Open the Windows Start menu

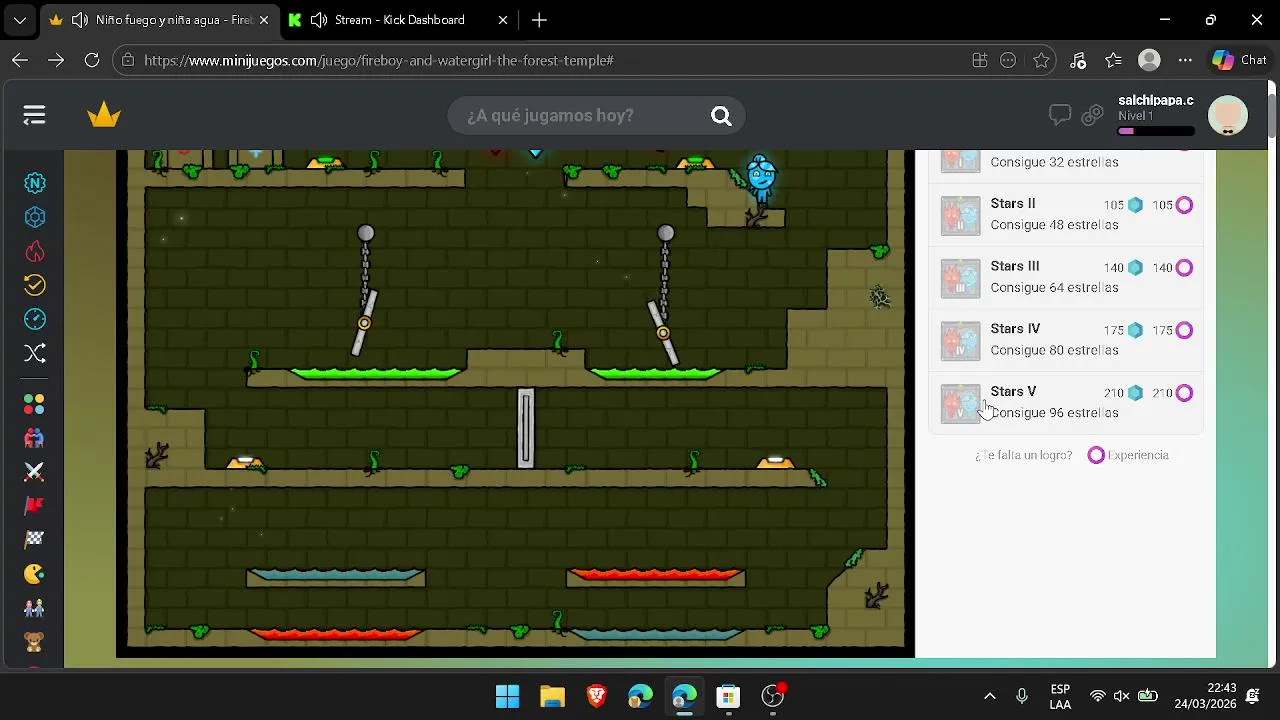pyautogui.click(x=508, y=696)
